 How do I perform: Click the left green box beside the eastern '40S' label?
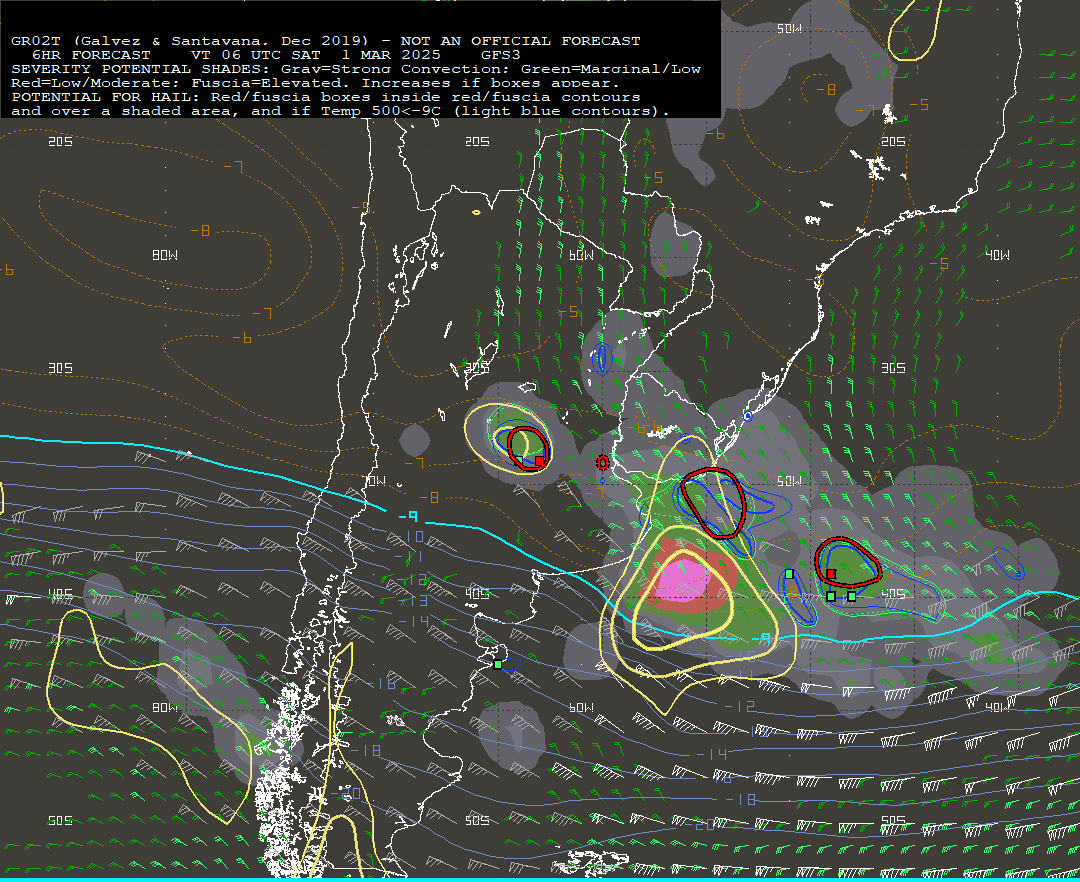pyautogui.click(x=831, y=596)
